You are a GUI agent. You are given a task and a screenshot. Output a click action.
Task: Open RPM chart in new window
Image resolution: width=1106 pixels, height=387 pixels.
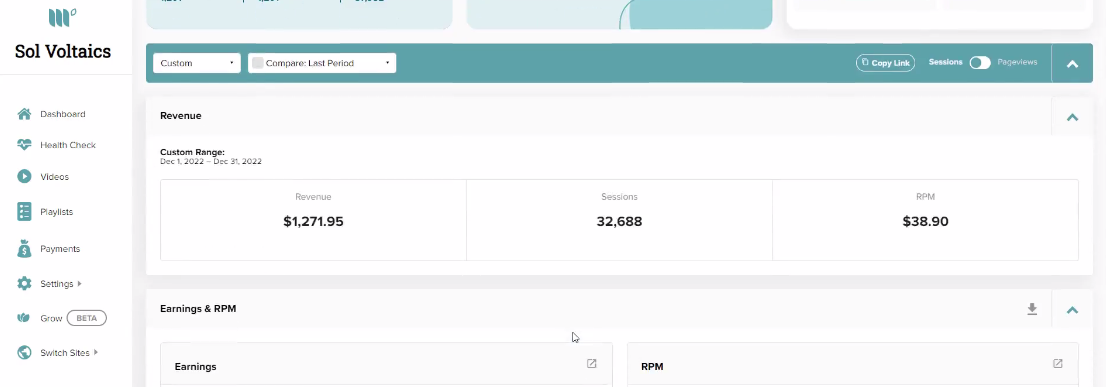pos(1058,364)
